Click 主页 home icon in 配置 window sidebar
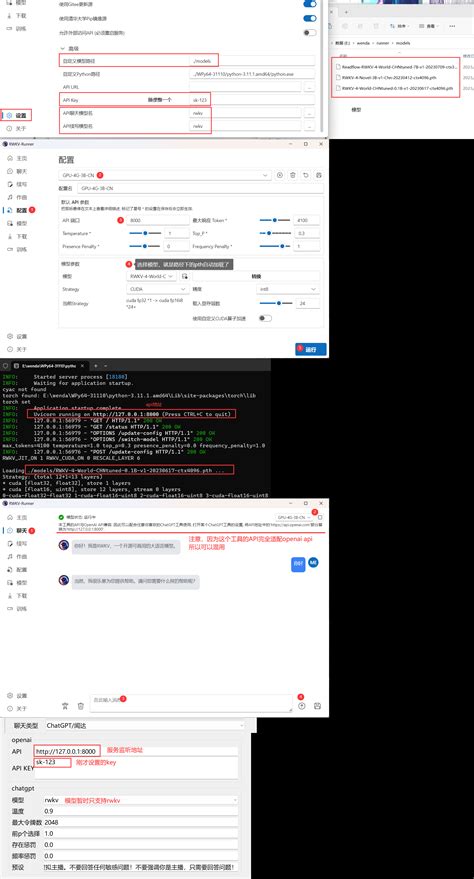The width and height of the screenshot is (474, 879). (x=10, y=158)
